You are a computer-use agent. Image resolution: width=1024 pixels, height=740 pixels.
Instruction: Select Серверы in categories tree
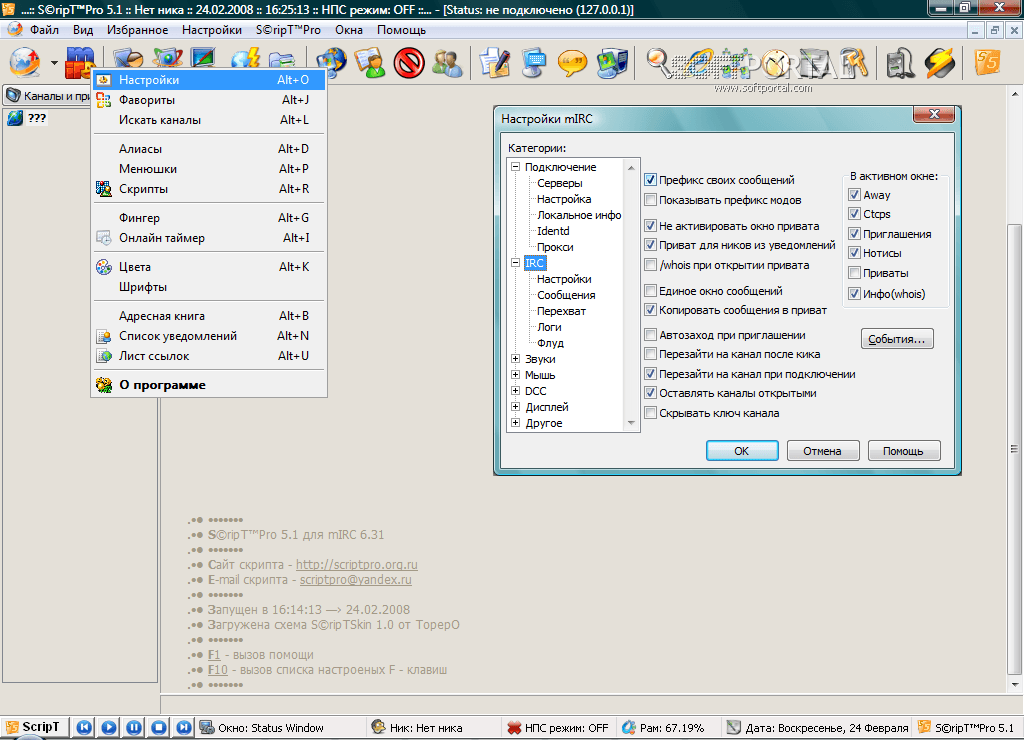click(x=560, y=183)
